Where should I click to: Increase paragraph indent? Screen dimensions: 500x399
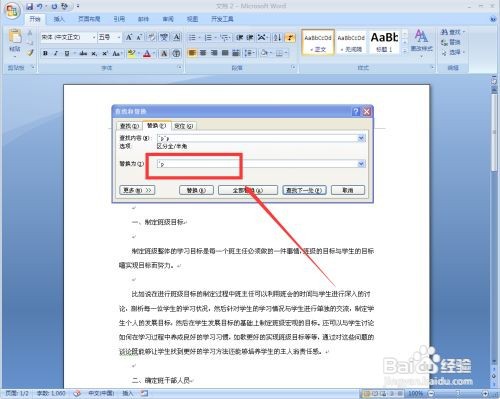click(x=250, y=37)
